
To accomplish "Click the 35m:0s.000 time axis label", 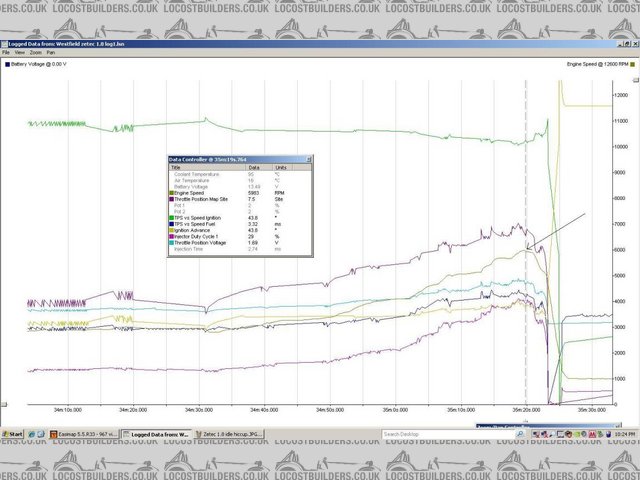I will coord(396,410).
